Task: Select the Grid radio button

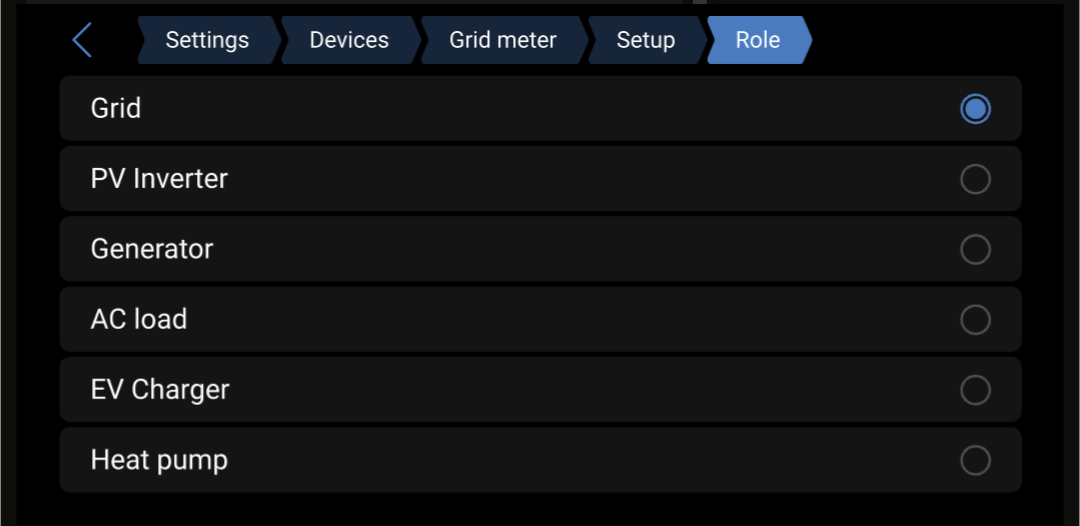Action: 975,108
